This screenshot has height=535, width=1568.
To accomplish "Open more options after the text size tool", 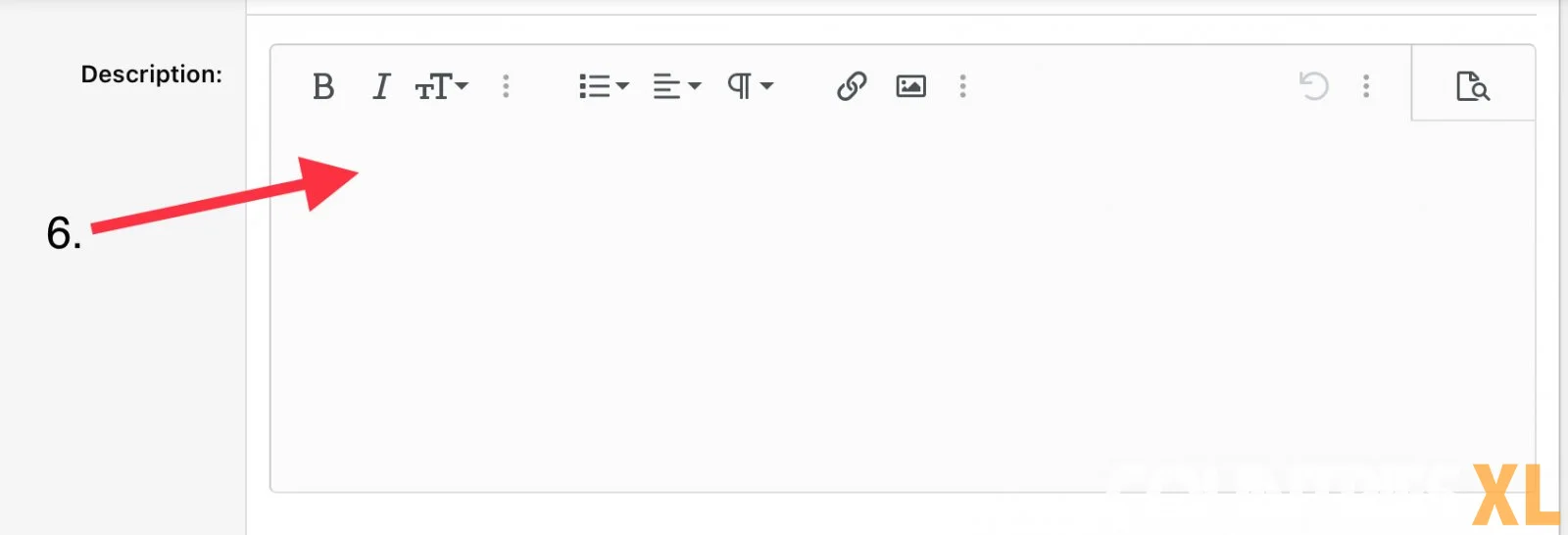I will [x=506, y=86].
